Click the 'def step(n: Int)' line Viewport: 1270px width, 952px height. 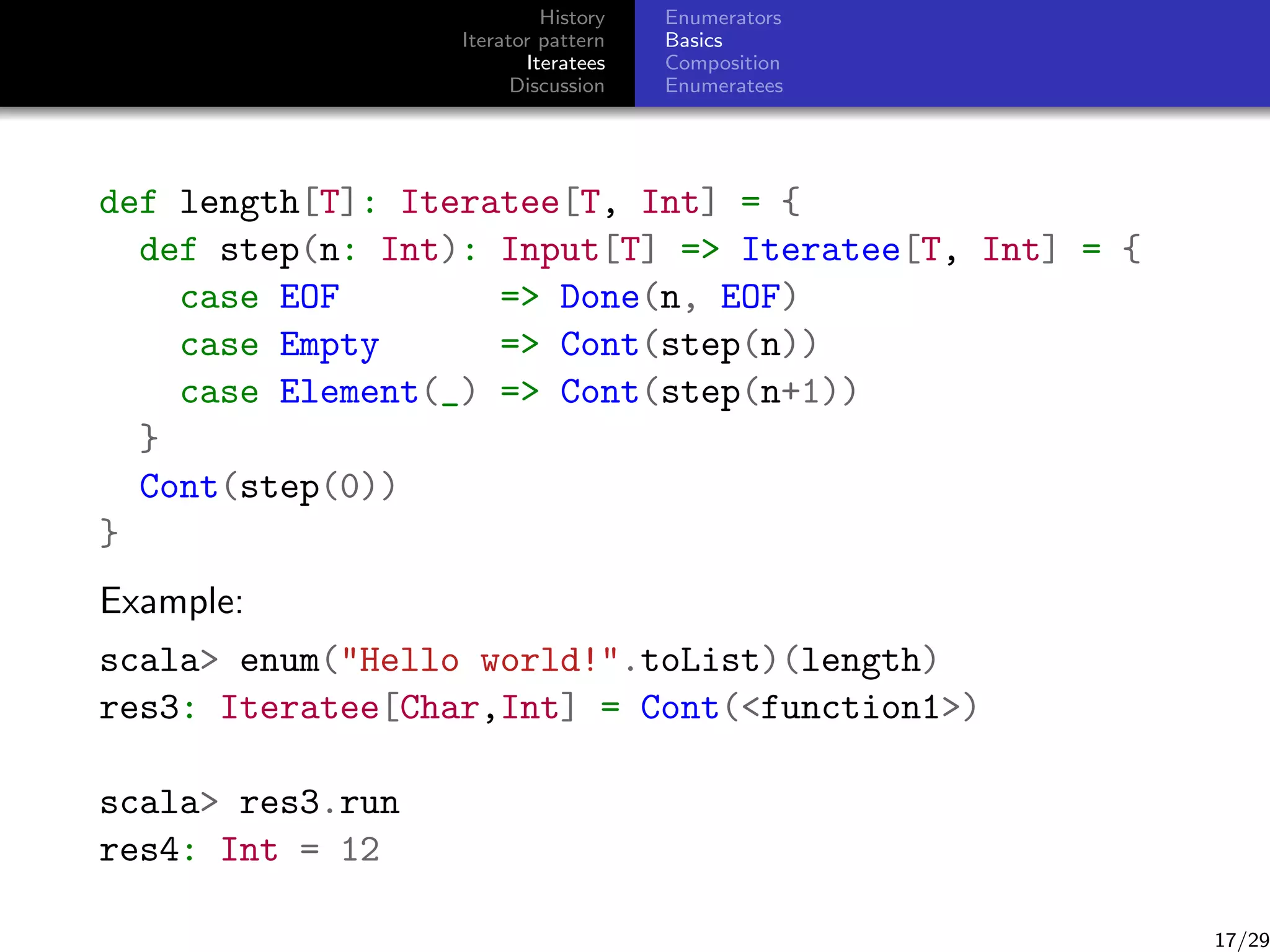(639, 250)
